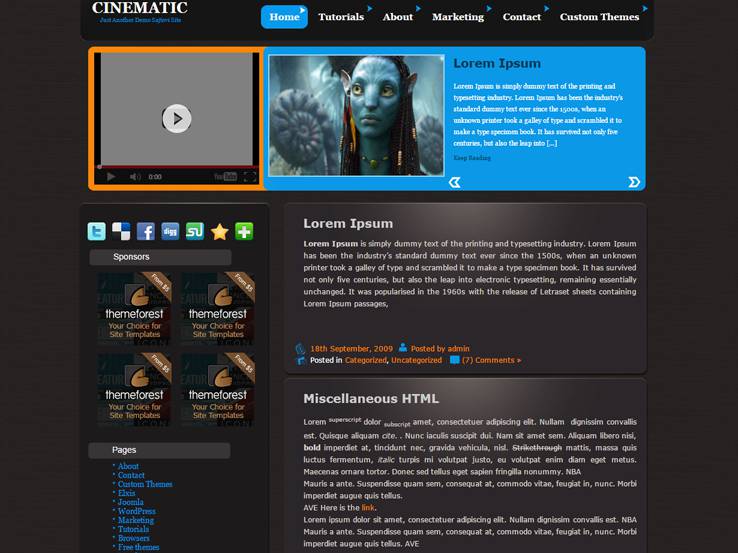Open Contact in the Pages list
Screen dimensions: 738x553
pos(131,475)
